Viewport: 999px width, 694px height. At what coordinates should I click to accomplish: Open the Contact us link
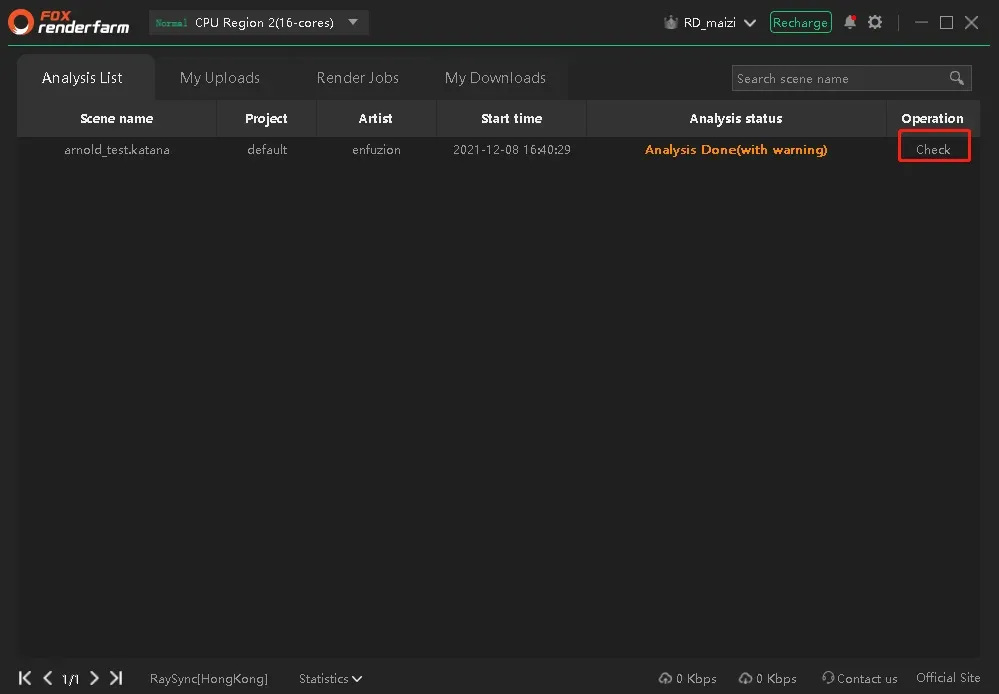[x=867, y=679]
